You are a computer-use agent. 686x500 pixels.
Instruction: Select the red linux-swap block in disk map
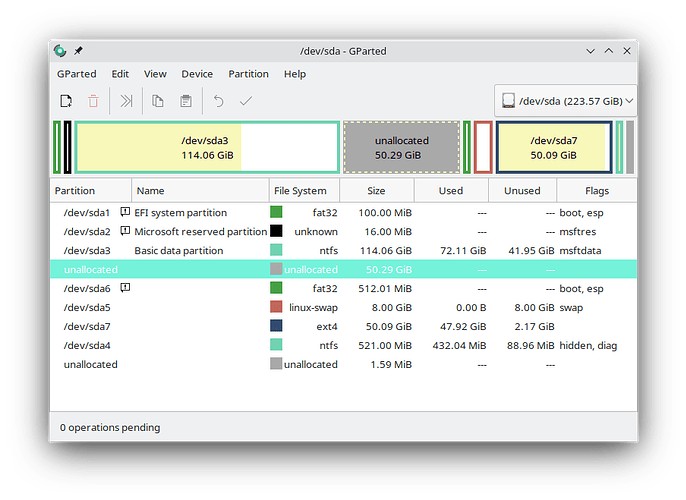(x=483, y=147)
